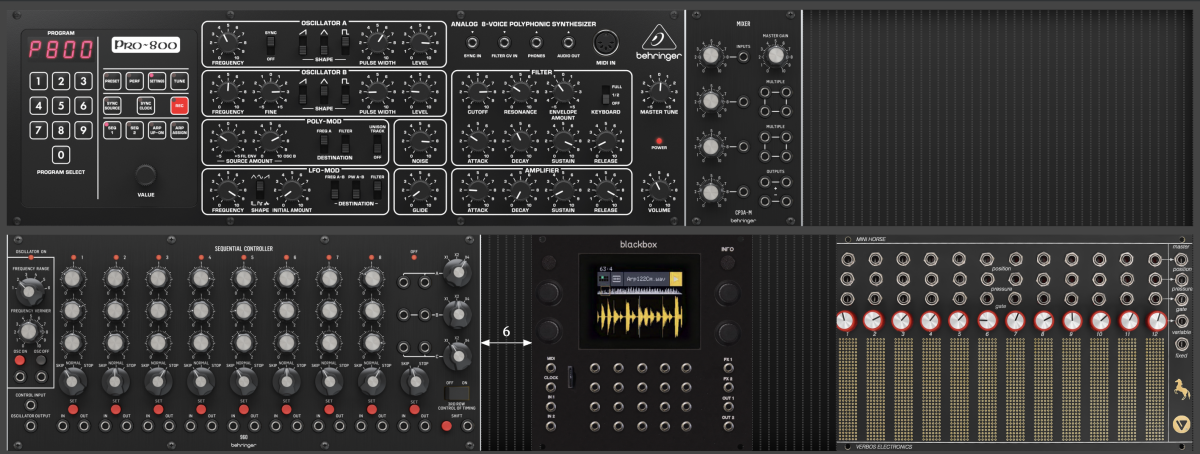Click yellow icon beside file name on blackbox
Viewport: 1200px width, 454px height.
click(676, 279)
